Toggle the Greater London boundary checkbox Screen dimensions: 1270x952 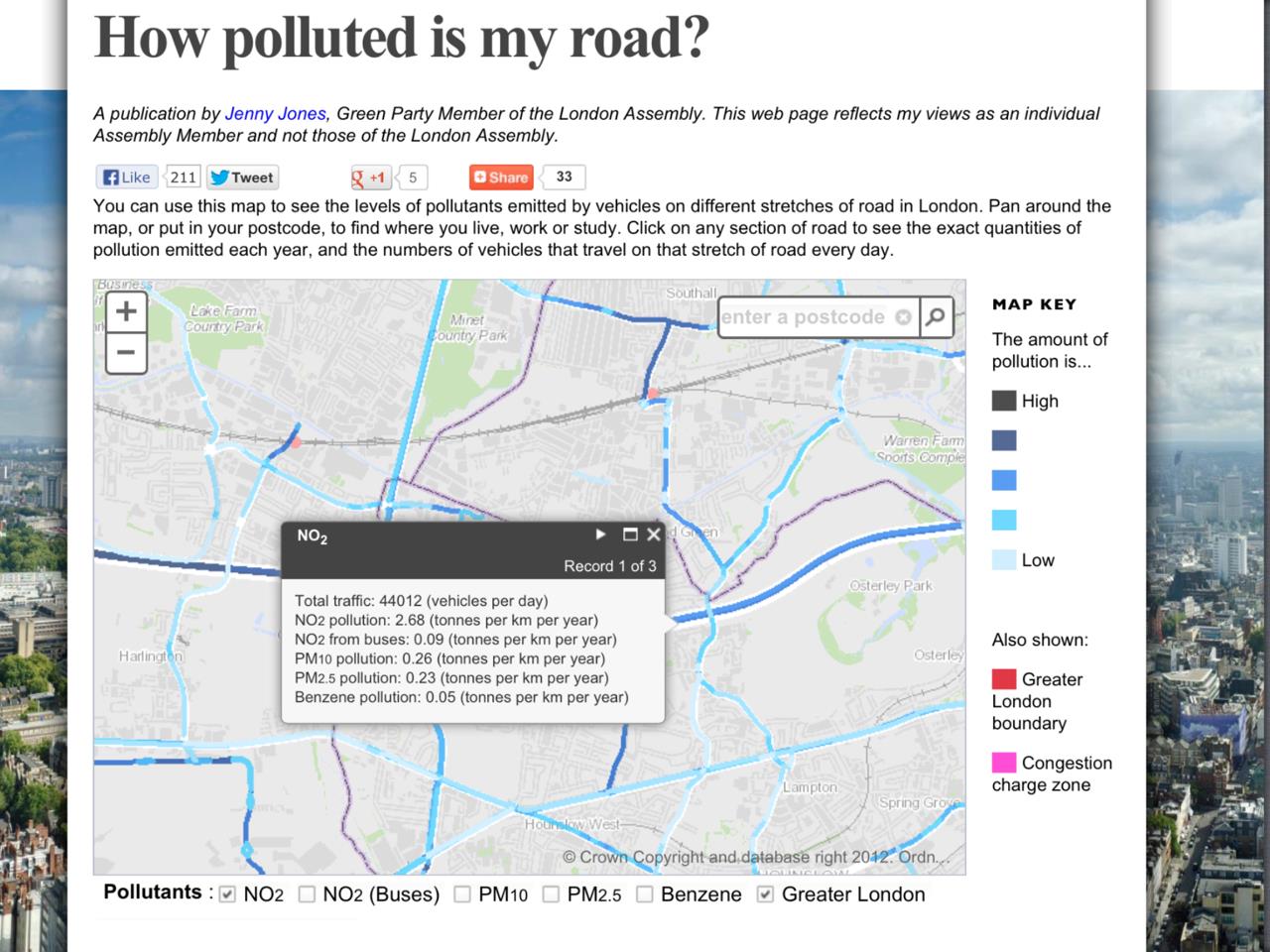click(765, 894)
